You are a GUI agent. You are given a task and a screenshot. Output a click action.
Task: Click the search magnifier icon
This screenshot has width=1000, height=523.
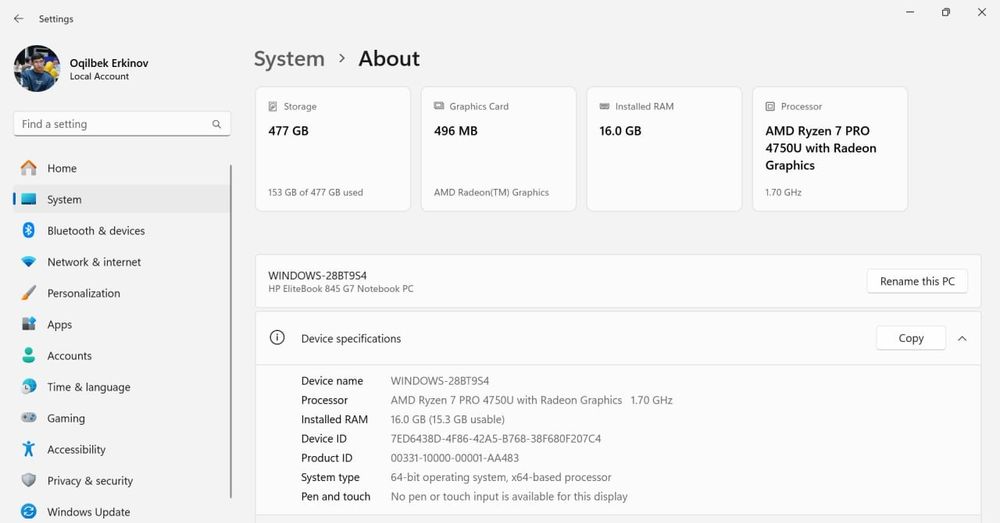coord(217,124)
